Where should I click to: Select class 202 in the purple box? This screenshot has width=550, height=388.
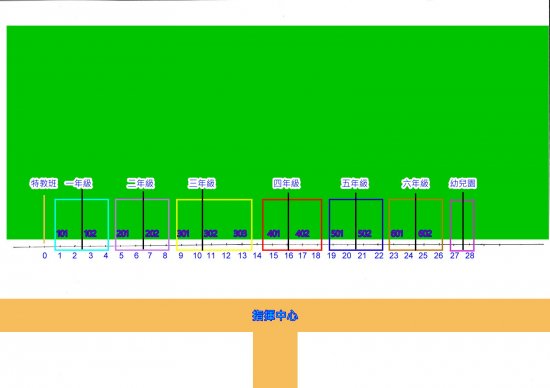point(152,234)
